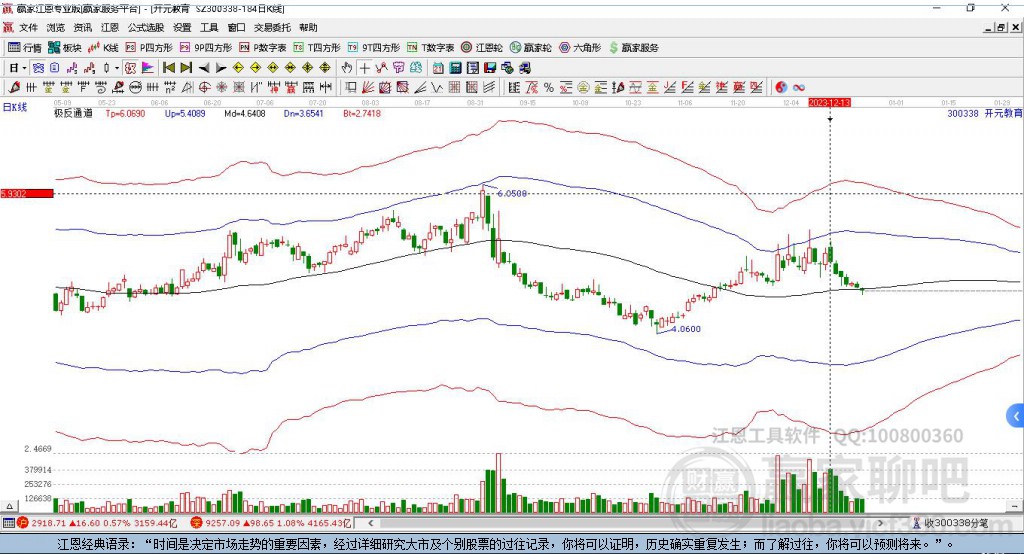Viewport: 1024px width, 554px height.
Task: Open the 设置 menu
Action: pos(182,27)
